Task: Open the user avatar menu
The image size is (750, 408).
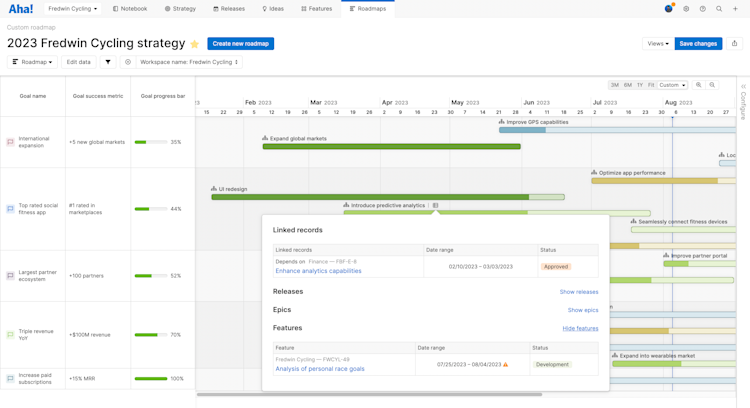Action: click(x=669, y=9)
